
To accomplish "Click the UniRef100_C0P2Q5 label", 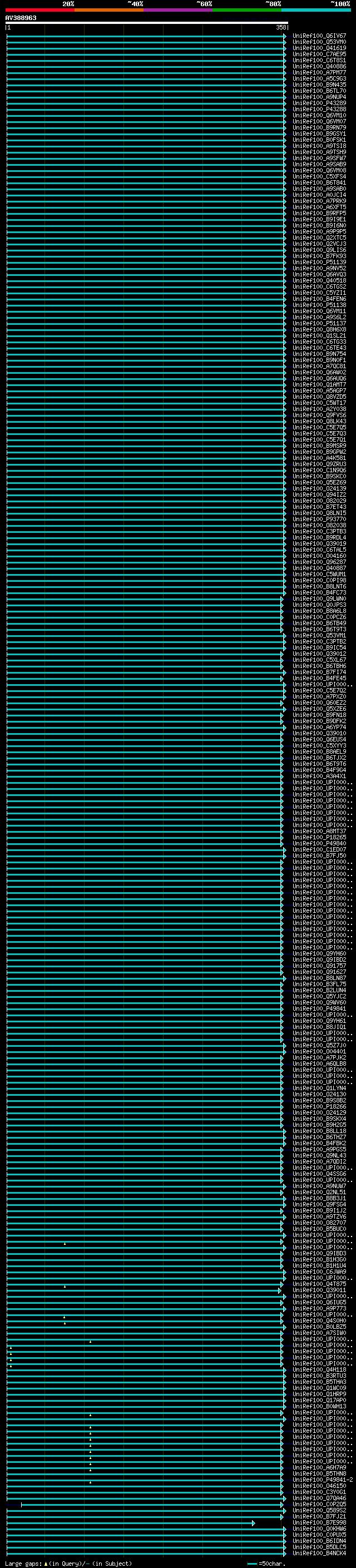I will coord(319,1504).
